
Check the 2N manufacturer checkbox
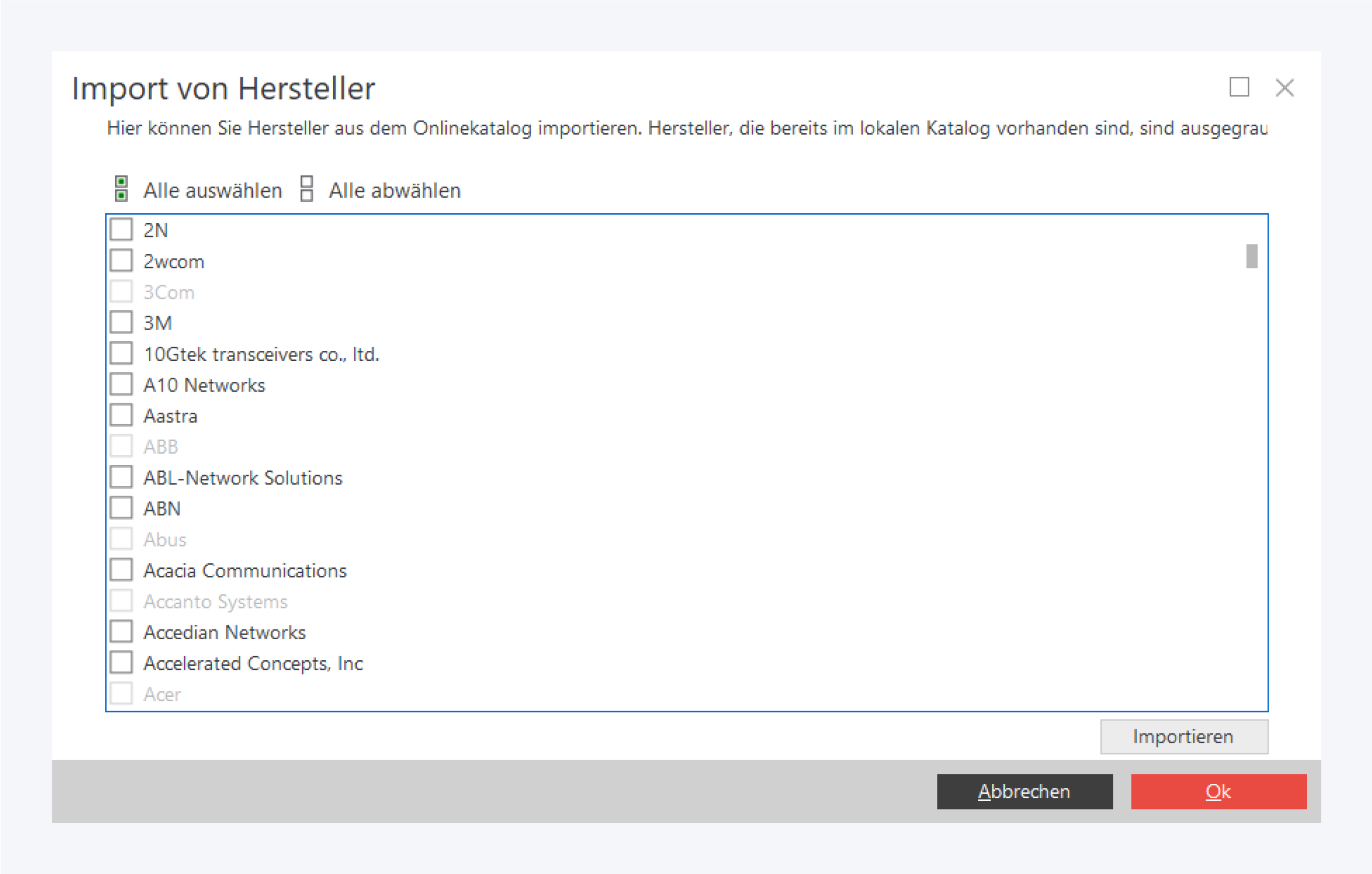tap(121, 230)
